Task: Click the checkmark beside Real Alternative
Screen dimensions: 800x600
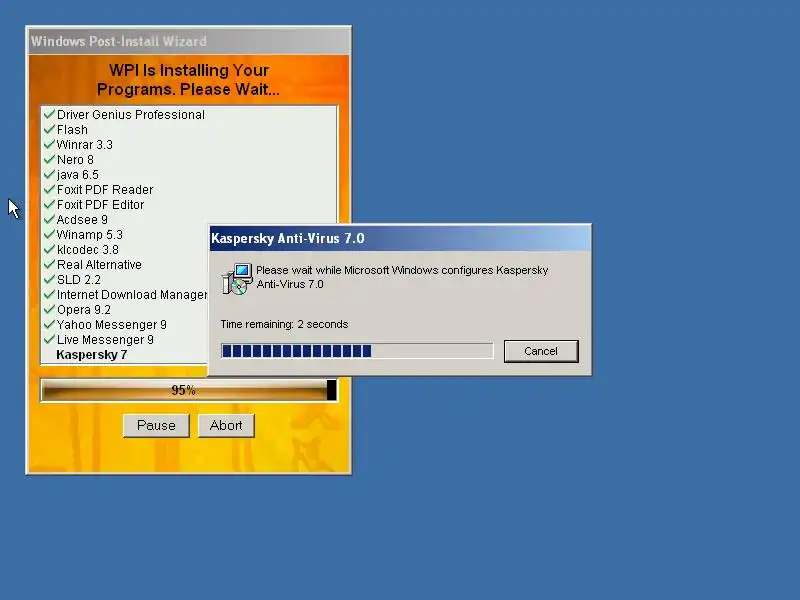Action: (49, 264)
